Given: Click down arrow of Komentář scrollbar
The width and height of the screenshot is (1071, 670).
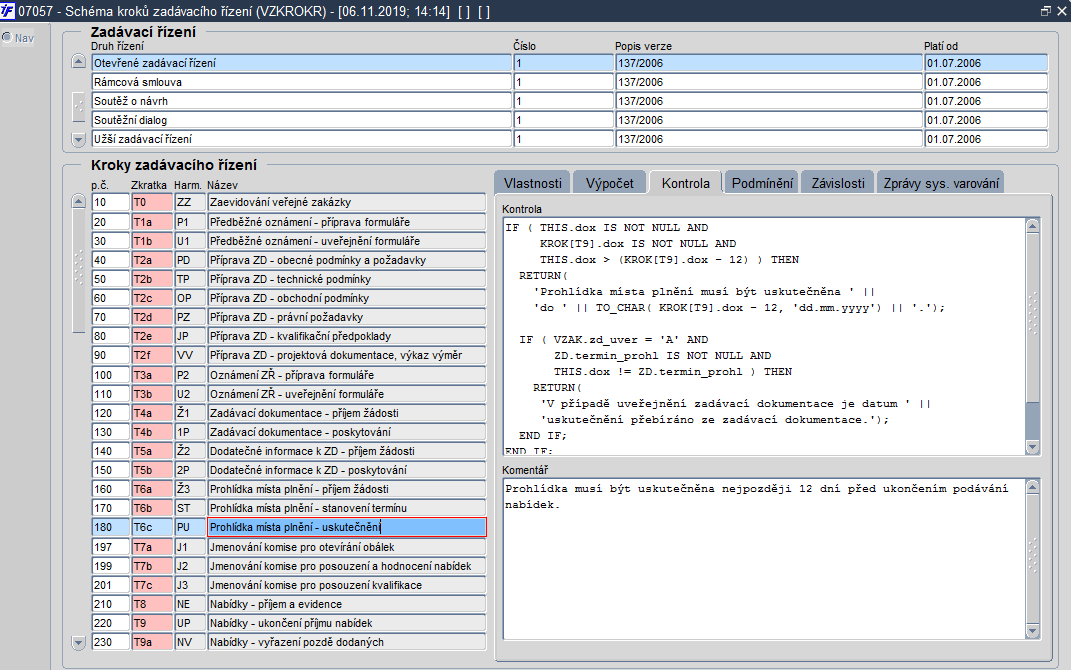Looking at the screenshot, I should (1033, 631).
